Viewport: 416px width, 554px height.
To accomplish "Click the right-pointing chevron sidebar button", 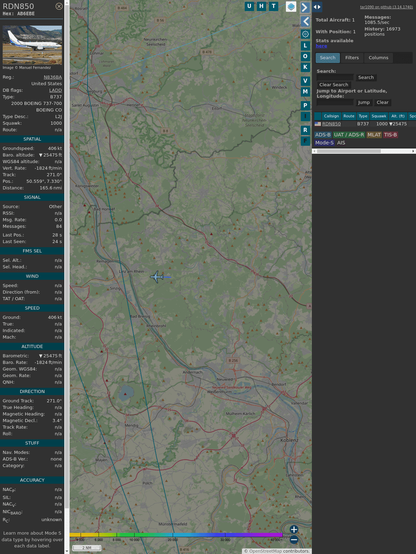I will click(x=305, y=7).
